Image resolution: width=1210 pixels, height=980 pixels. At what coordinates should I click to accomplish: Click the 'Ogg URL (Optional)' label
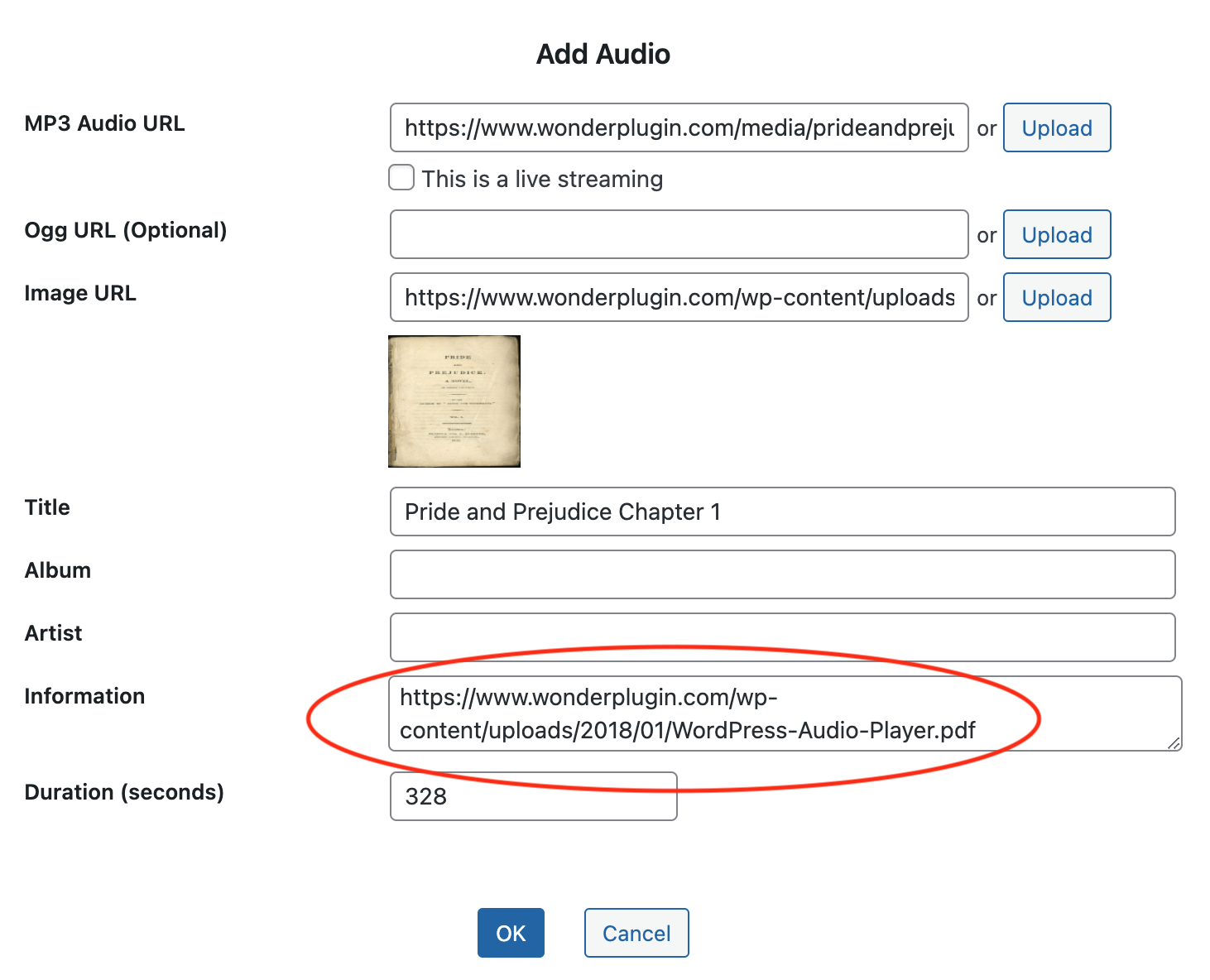pyautogui.click(x=126, y=230)
